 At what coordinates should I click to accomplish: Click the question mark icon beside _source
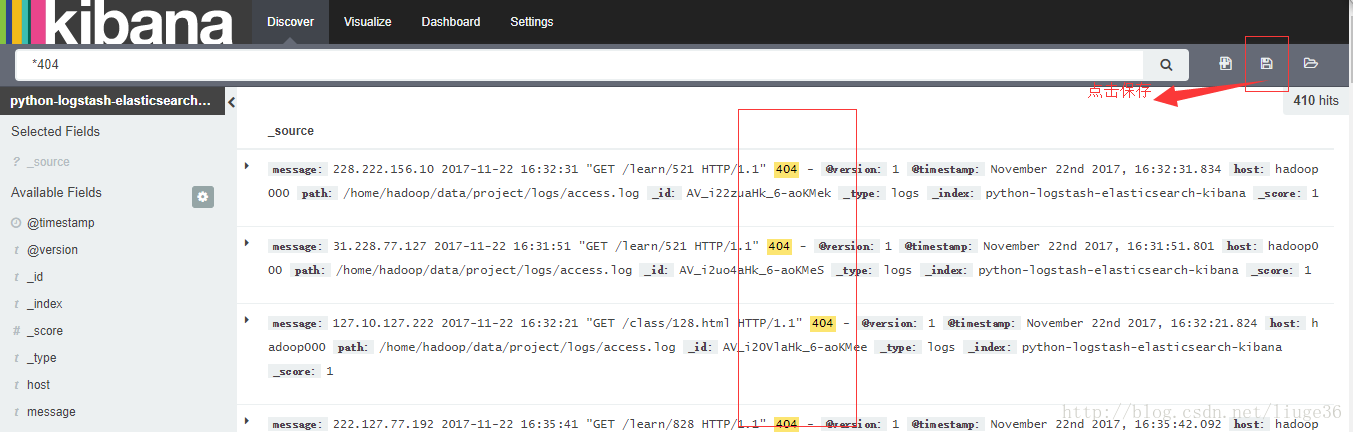[16, 162]
